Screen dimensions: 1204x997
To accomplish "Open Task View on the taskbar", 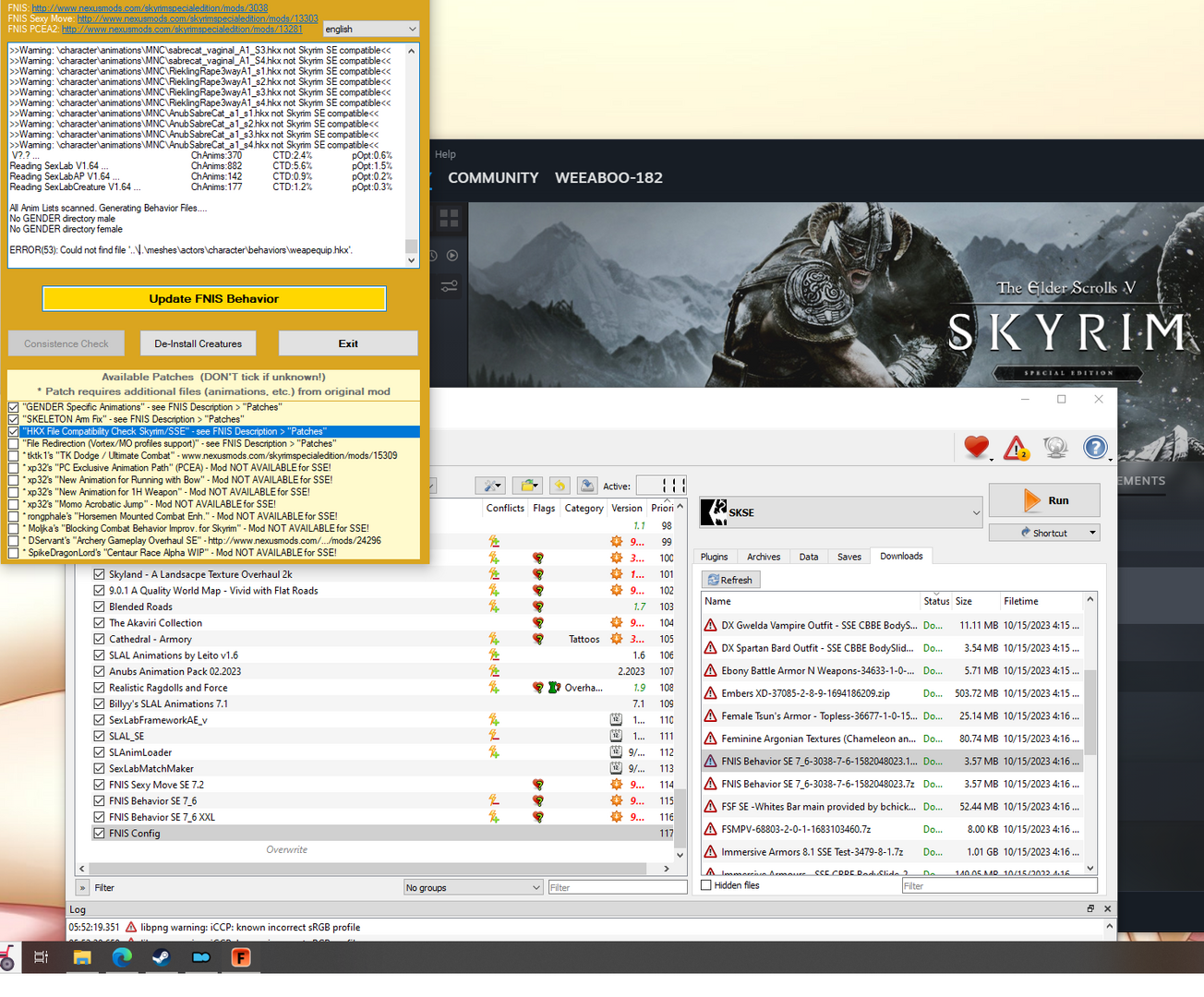I will [41, 957].
